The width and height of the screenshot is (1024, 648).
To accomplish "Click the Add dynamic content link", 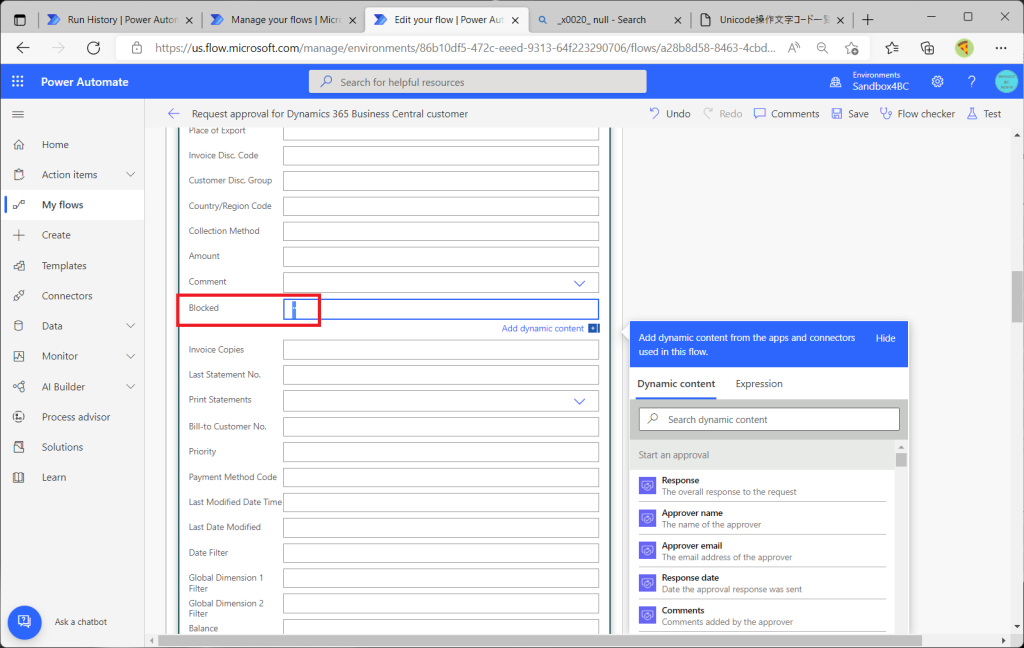I will click(542, 329).
